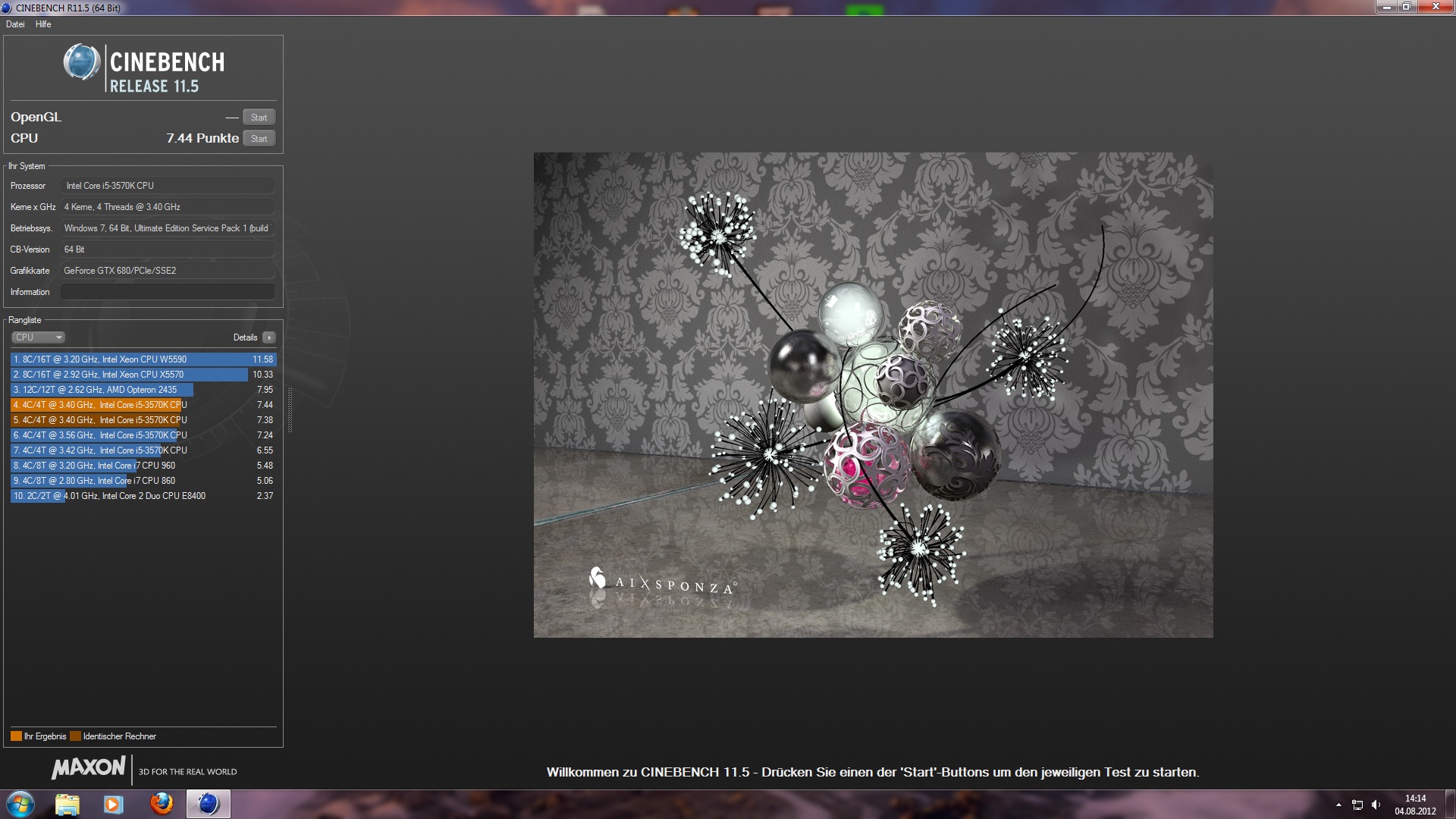Open Firefox from the taskbar
This screenshot has height=819, width=1456.
(161, 804)
